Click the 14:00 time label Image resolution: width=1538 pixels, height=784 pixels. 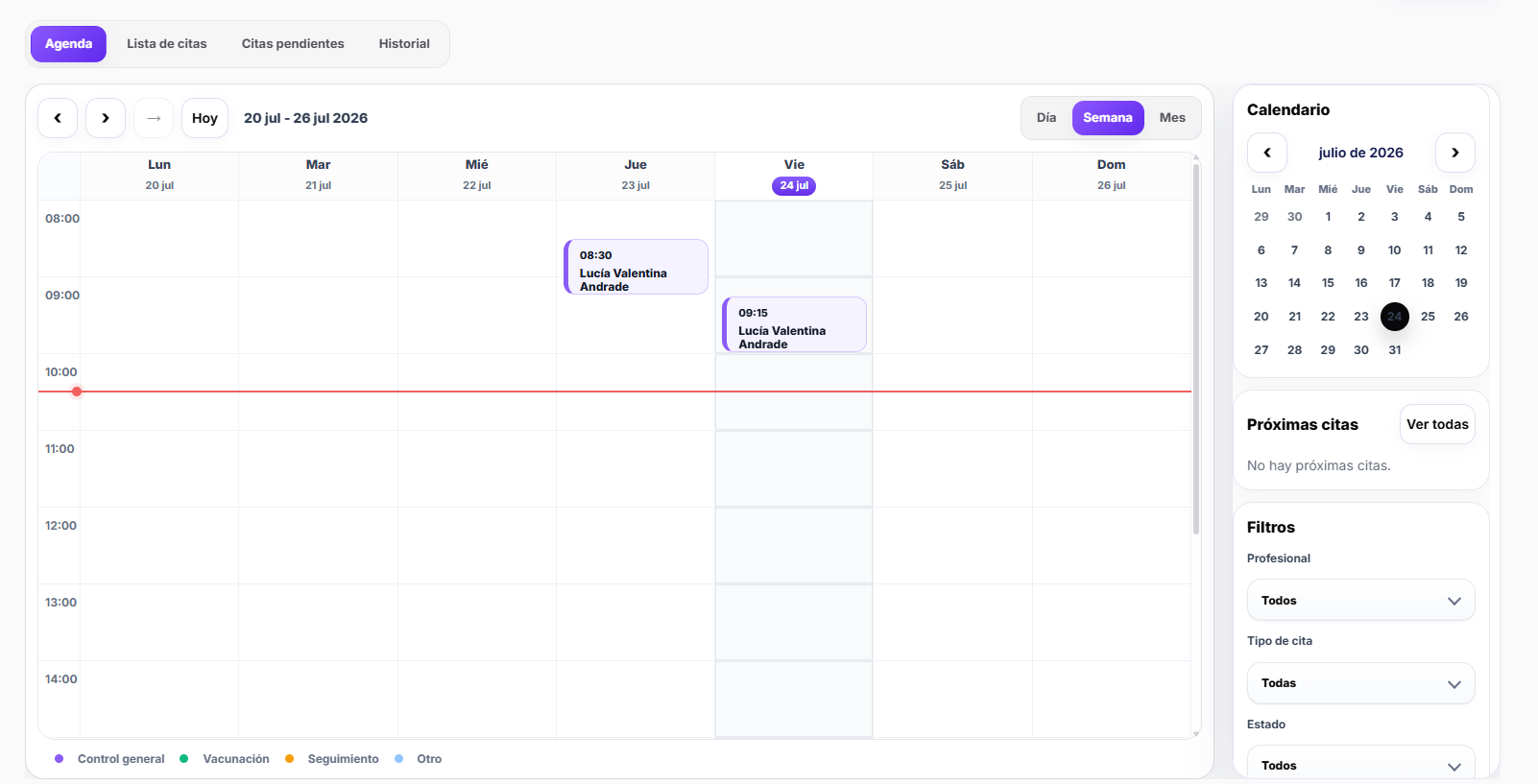[60, 679]
